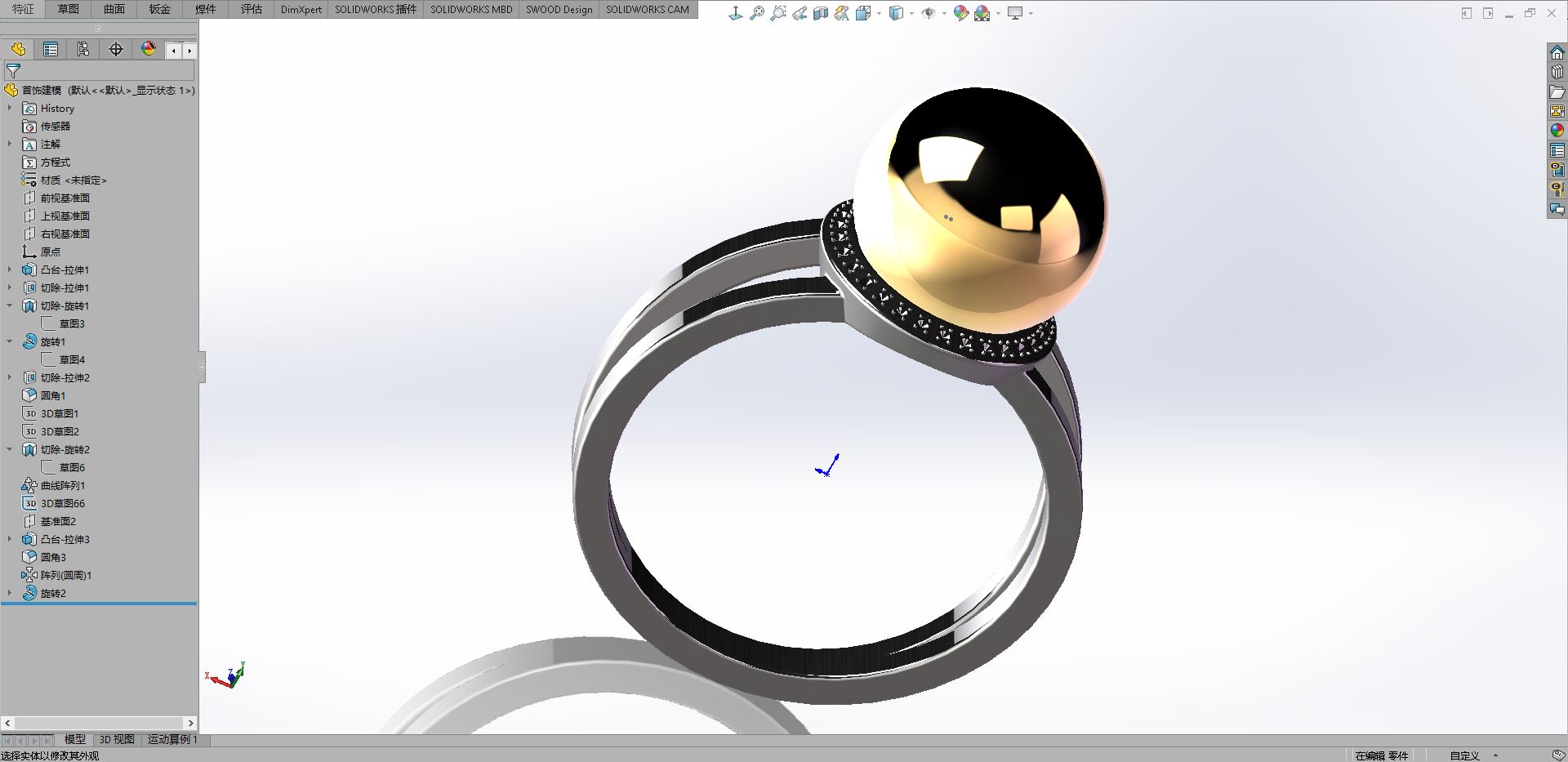
Task: Open the ConfigurationManager tab icon
Action: (83, 49)
